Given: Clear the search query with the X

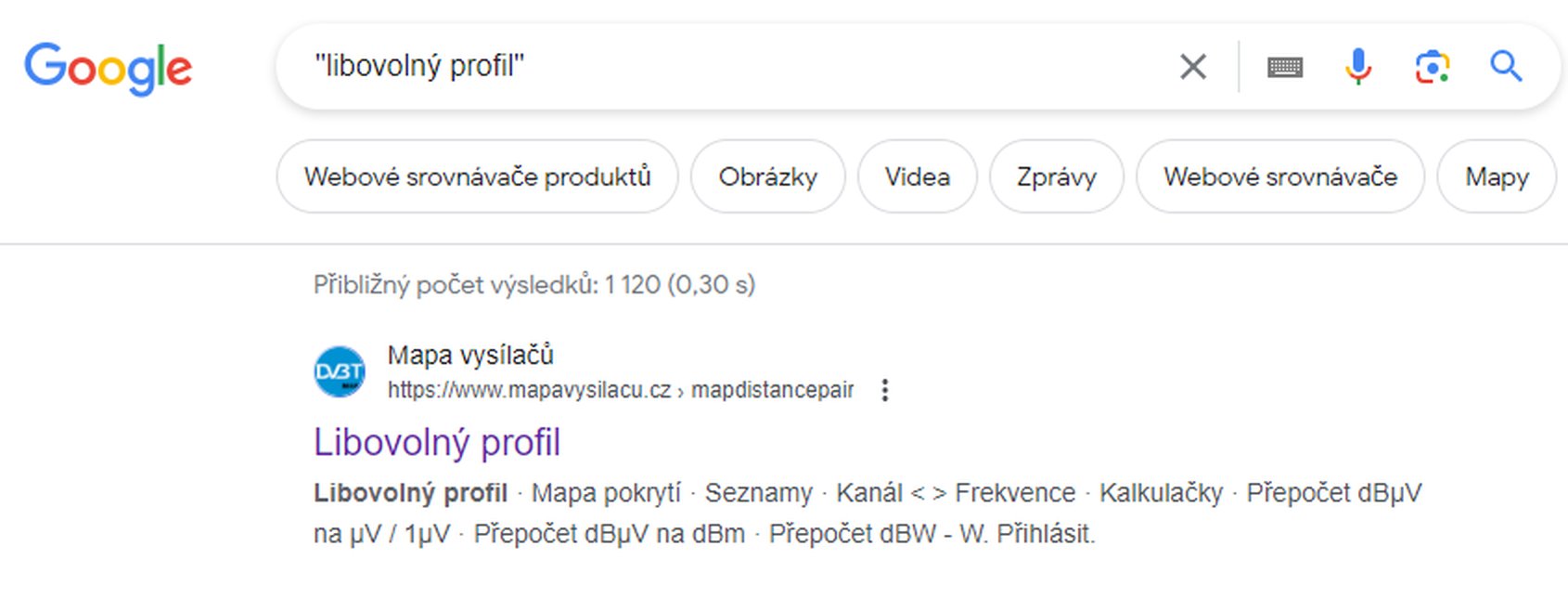Looking at the screenshot, I should click(1192, 67).
